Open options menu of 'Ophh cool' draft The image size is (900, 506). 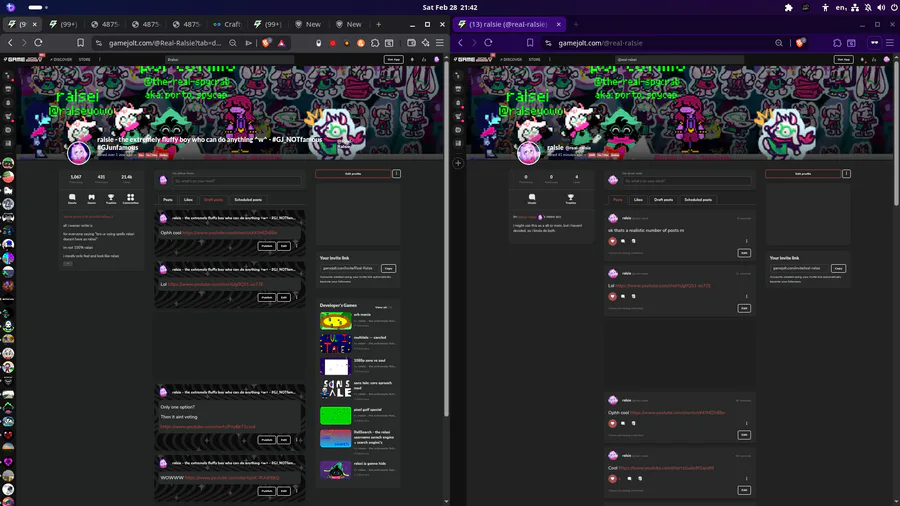pos(297,246)
